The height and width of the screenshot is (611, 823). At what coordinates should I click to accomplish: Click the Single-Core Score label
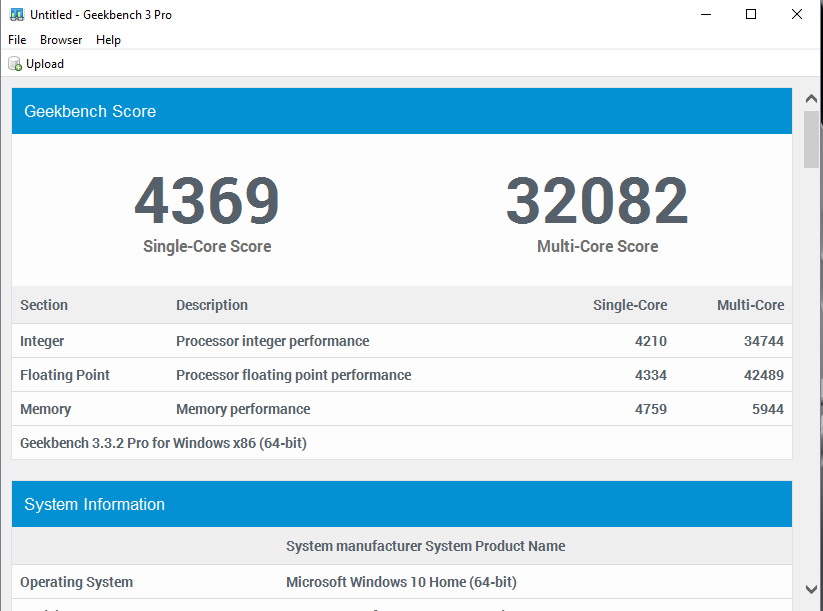tap(207, 246)
